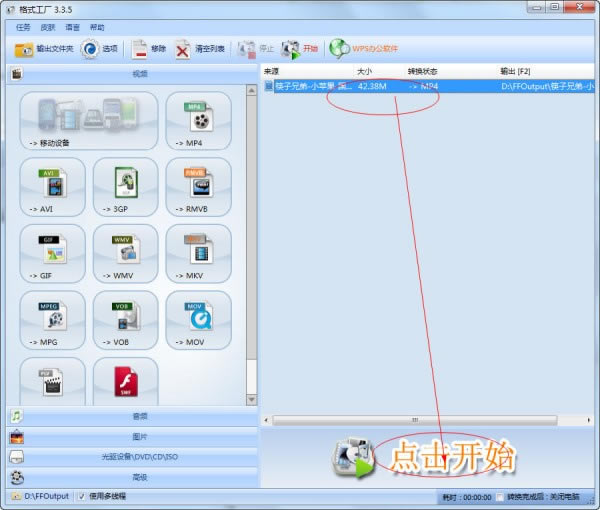Image resolution: width=600 pixels, height=510 pixels.
Task: Choose the red SWF Flash tile
Action: coord(126,381)
